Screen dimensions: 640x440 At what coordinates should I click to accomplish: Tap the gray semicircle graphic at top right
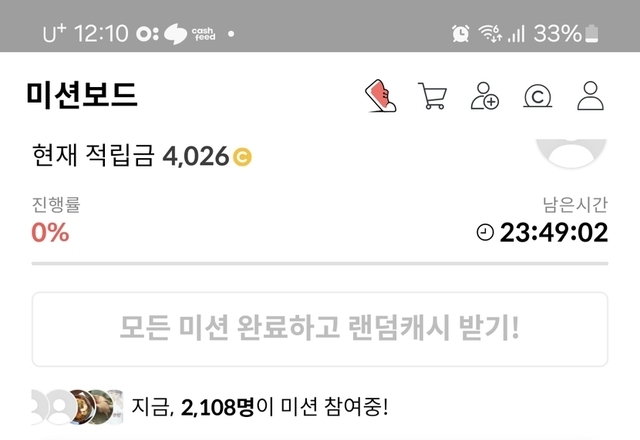click(571, 153)
